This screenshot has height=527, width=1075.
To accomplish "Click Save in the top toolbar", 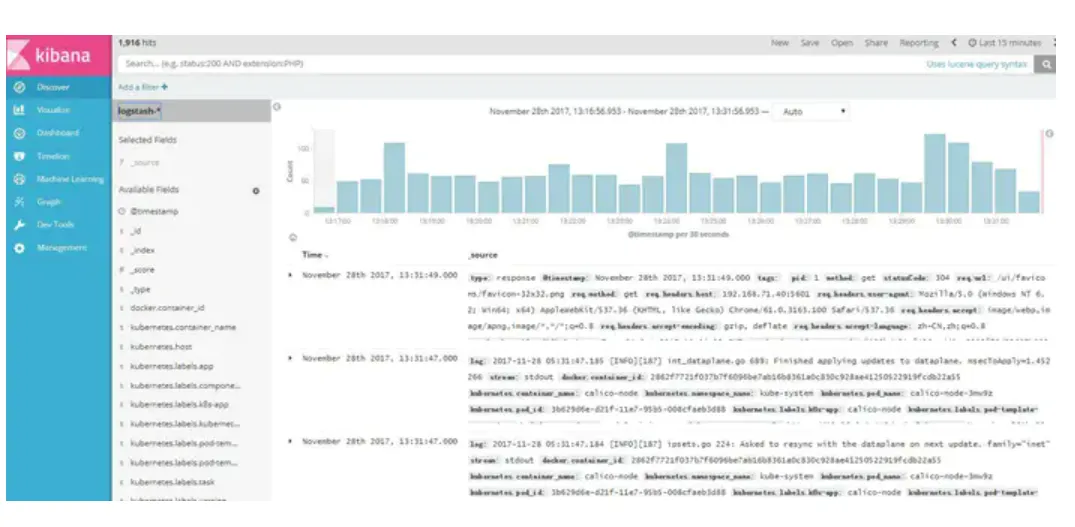I will tap(810, 42).
